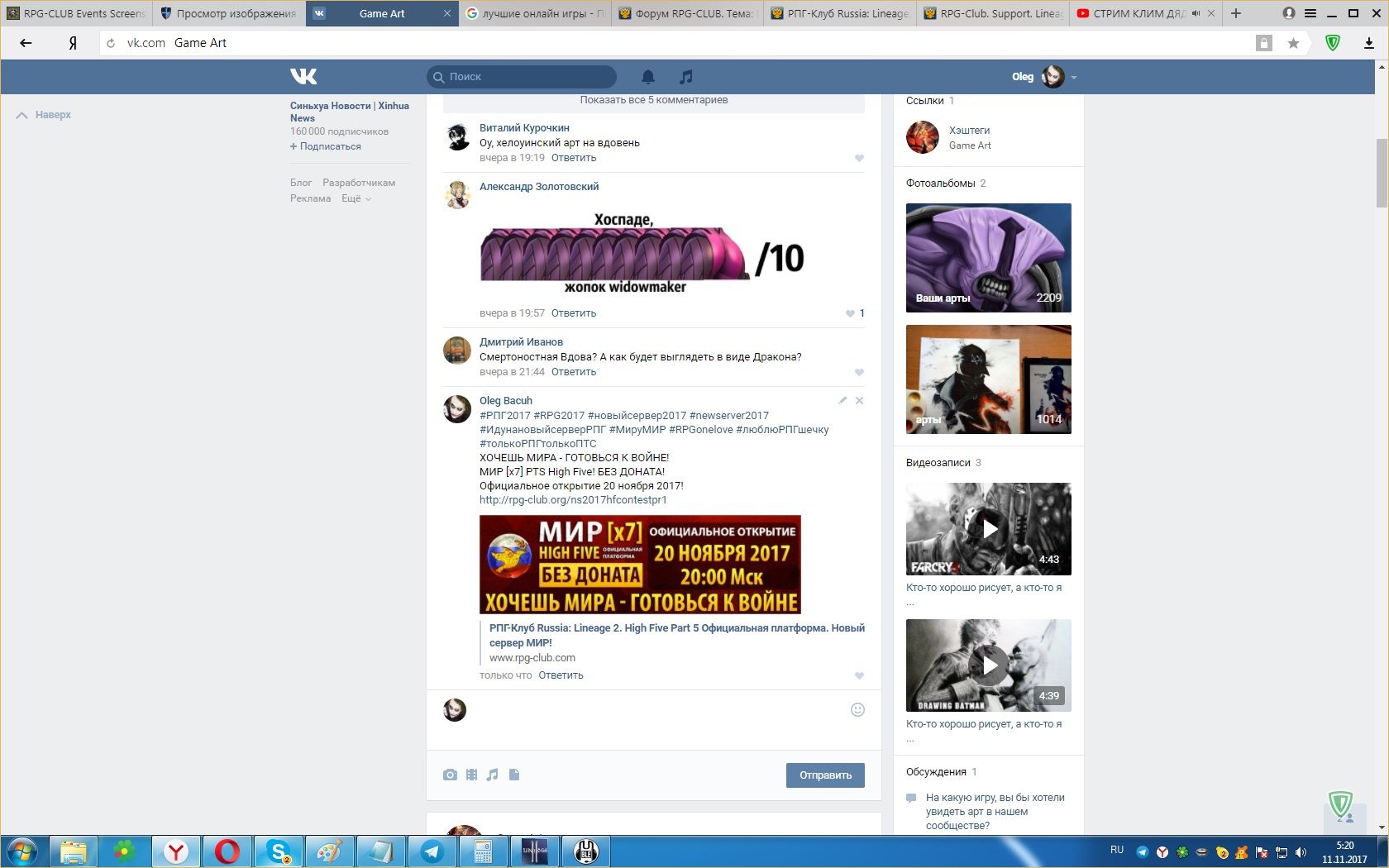Attach photo using camera icon
The height and width of the screenshot is (868, 1389).
point(450,775)
